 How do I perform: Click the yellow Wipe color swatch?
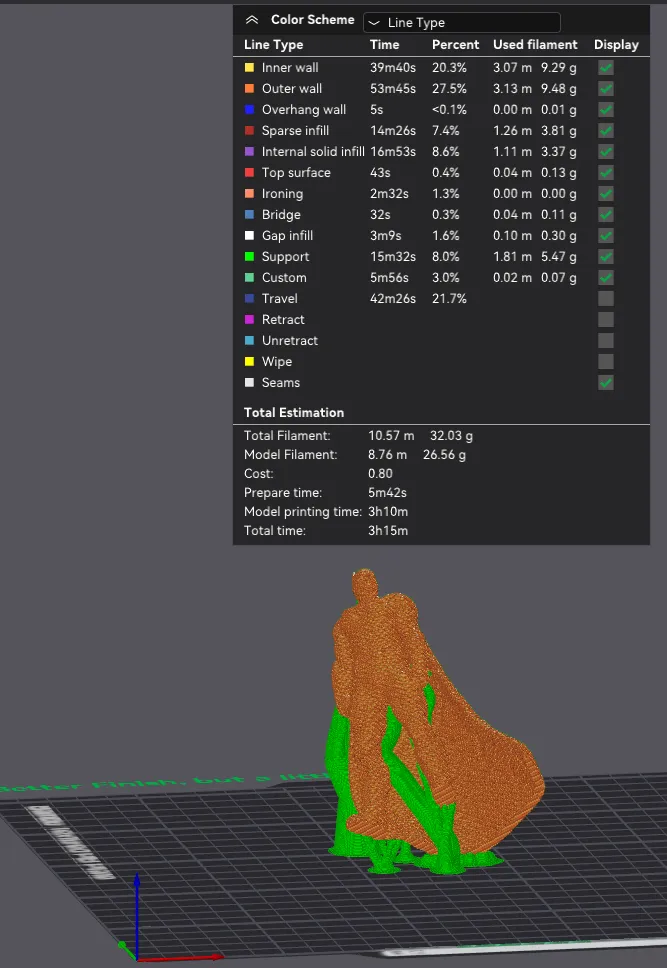[x=250, y=361]
